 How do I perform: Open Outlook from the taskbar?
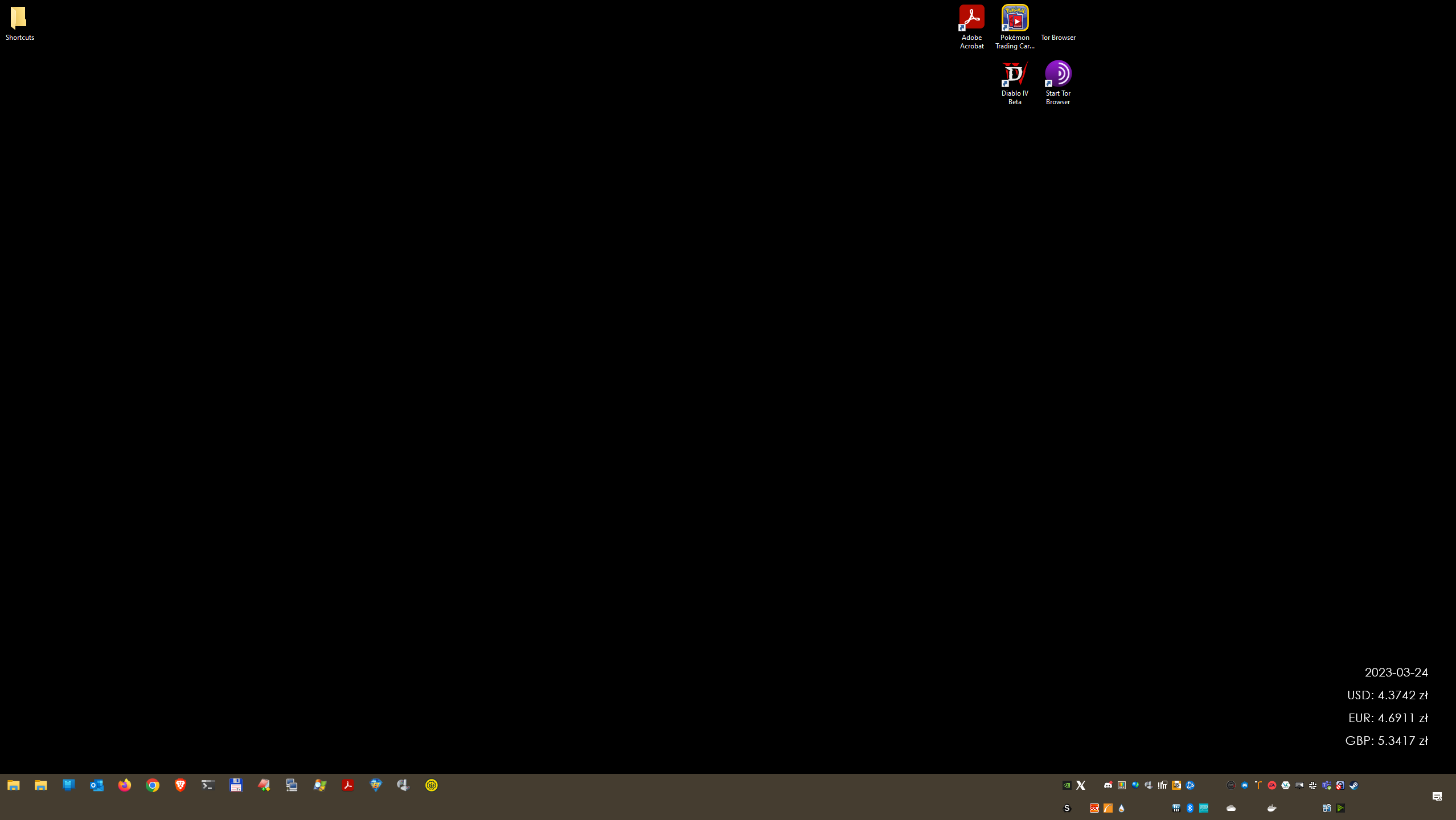(x=96, y=785)
